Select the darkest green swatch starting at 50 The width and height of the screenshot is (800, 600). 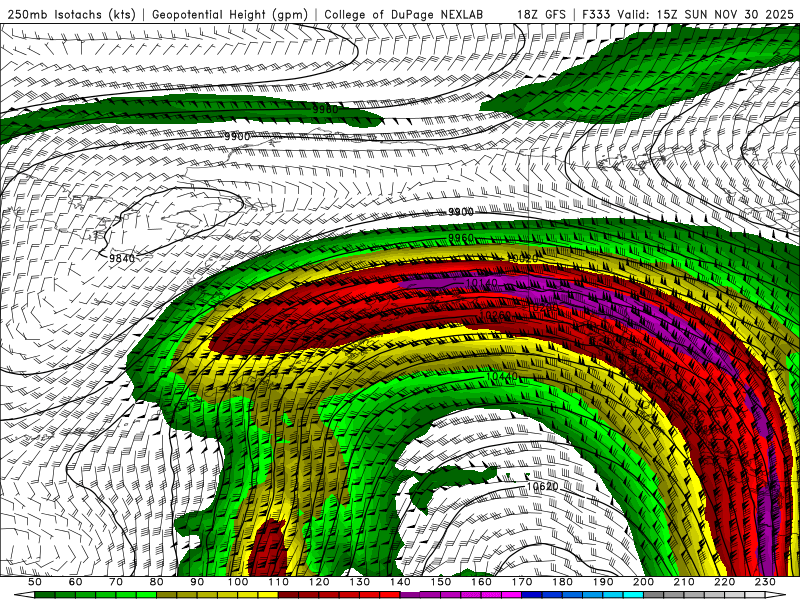[44, 595]
